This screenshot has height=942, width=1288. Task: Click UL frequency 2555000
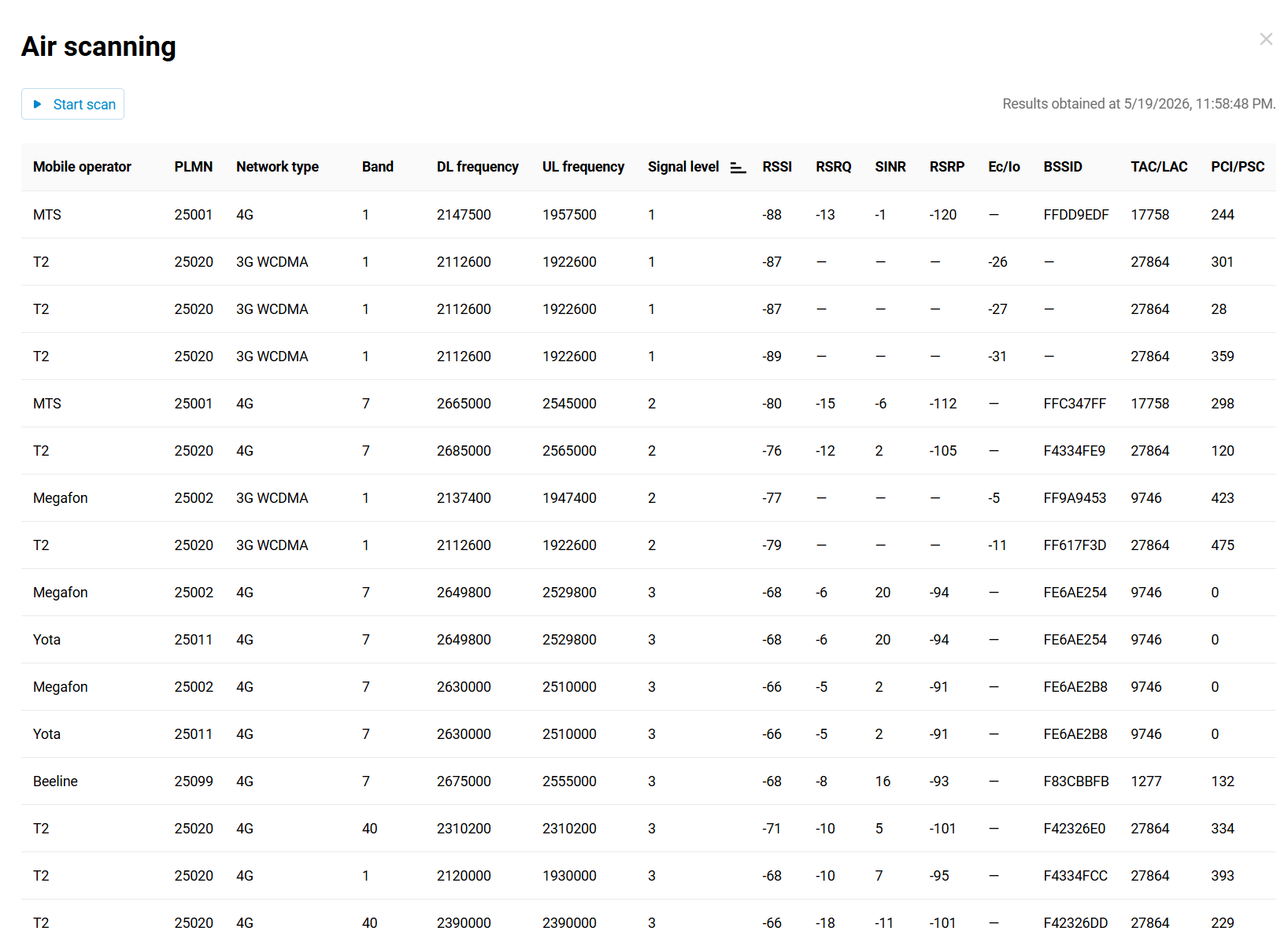[569, 781]
